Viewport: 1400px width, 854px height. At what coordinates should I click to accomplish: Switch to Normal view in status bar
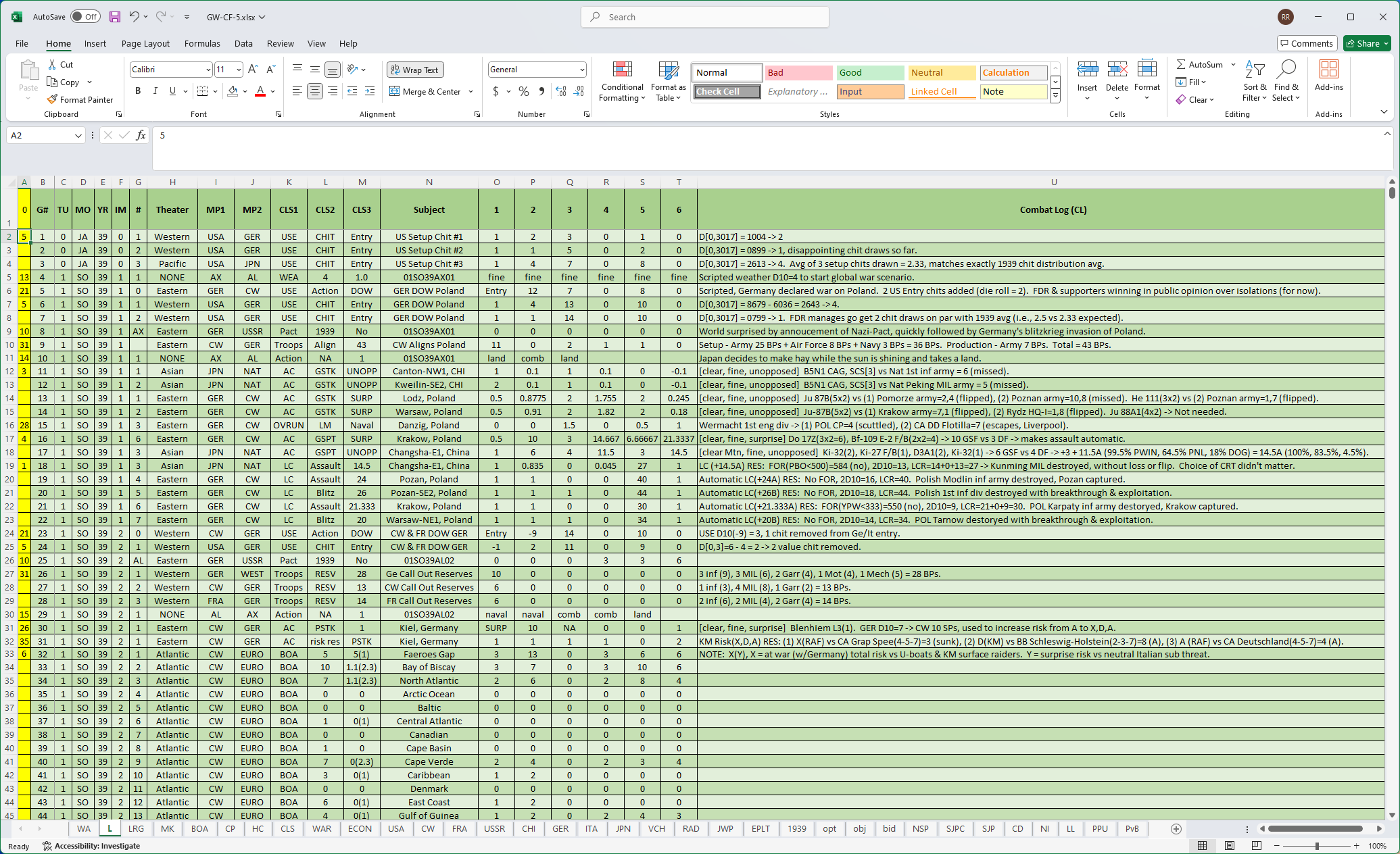pyautogui.click(x=1202, y=846)
